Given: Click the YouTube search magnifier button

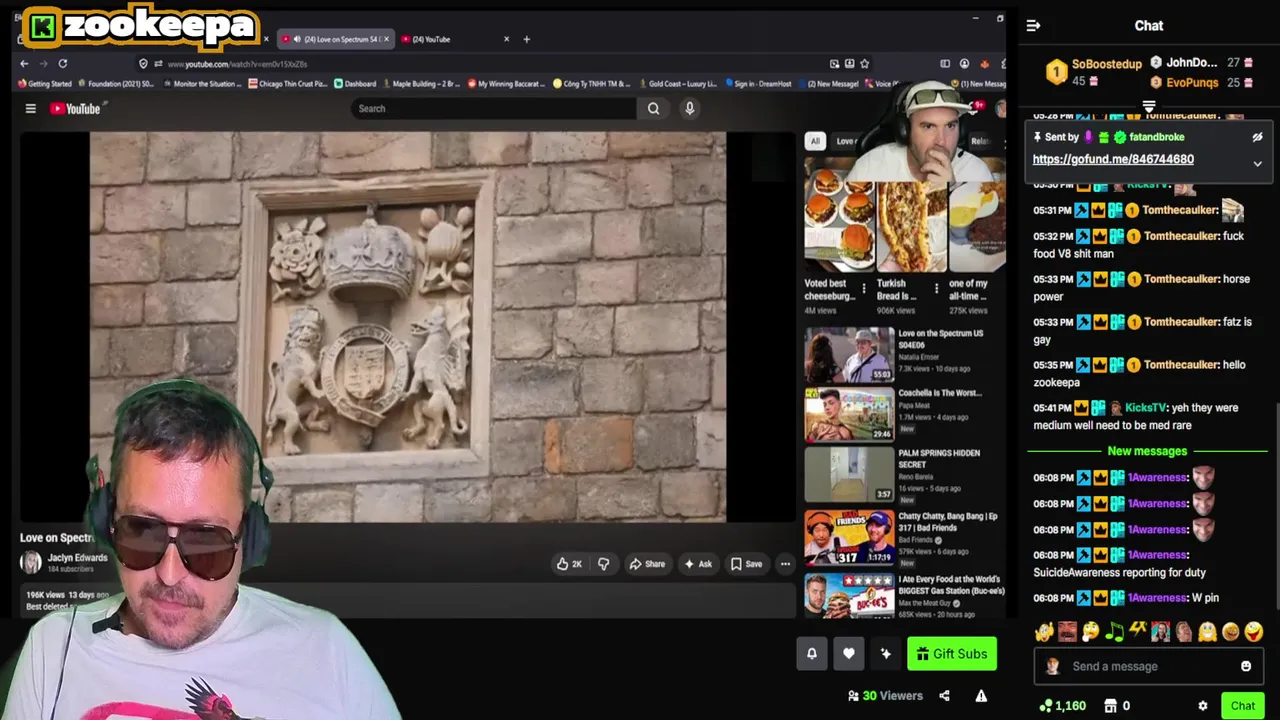Looking at the screenshot, I should 653,108.
